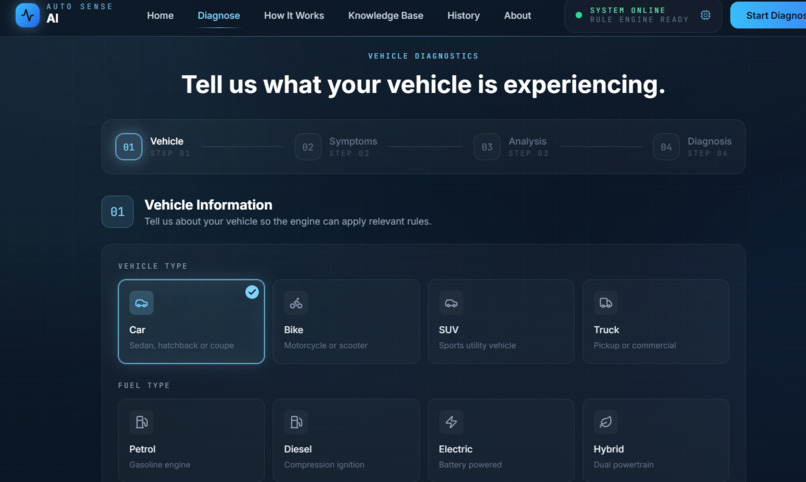Select the Bike vehicle type

pos(346,322)
